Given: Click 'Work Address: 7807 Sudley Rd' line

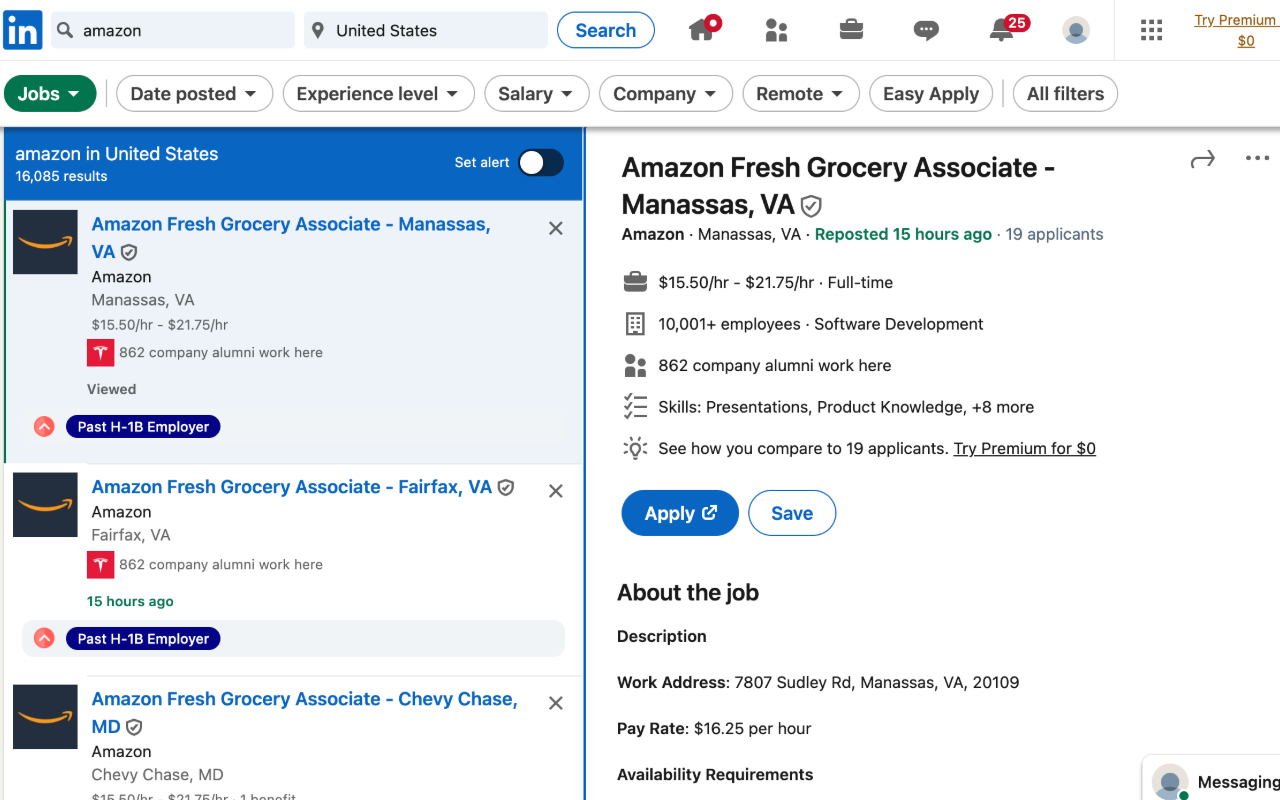Looking at the screenshot, I should point(818,683).
